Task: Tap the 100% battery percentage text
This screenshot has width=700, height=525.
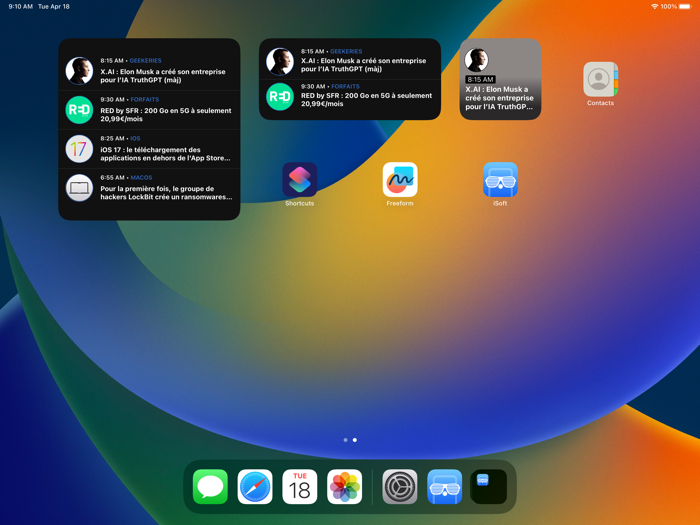Action: (669, 7)
